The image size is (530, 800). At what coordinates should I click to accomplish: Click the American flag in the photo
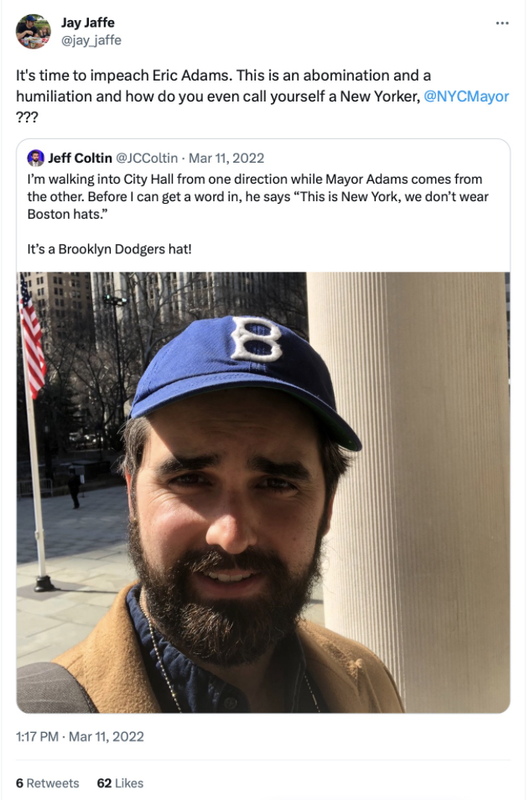click(31, 337)
